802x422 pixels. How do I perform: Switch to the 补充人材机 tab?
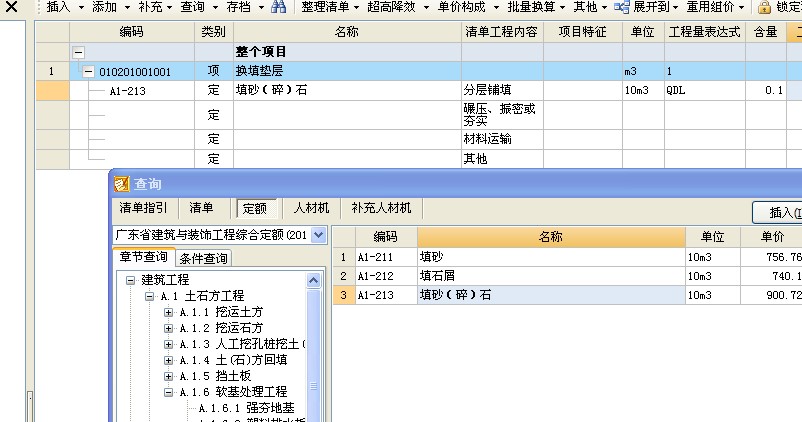(381, 208)
